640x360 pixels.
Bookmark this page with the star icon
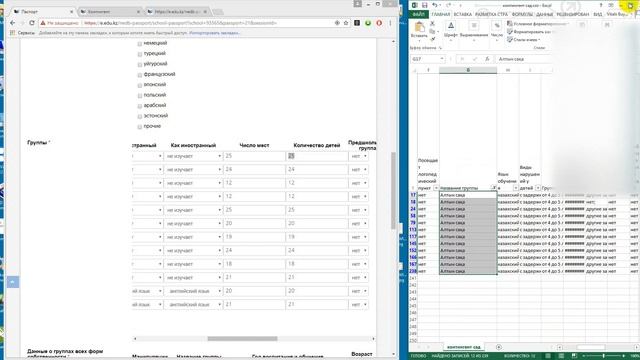tap(346, 23)
